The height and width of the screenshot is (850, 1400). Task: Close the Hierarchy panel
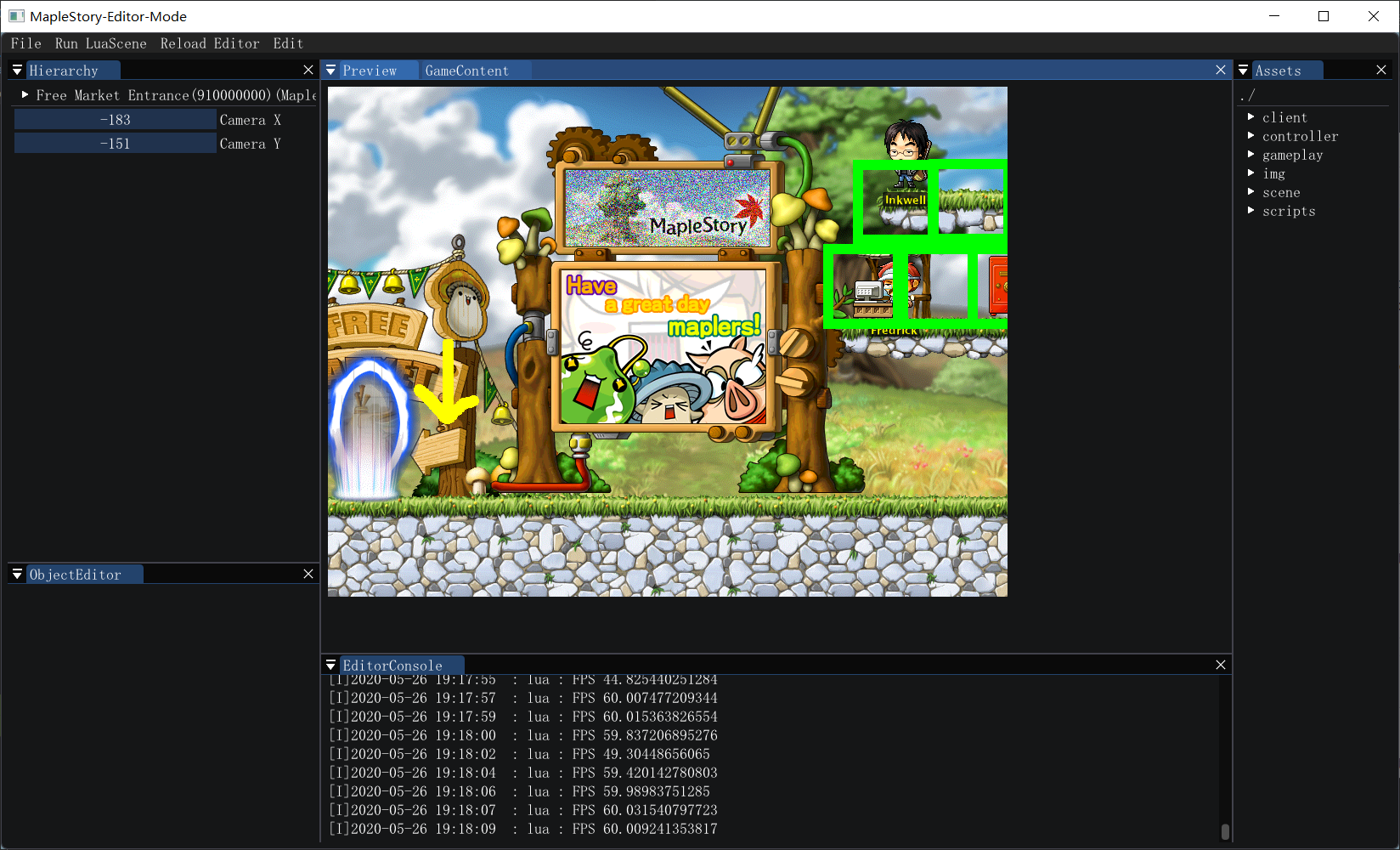308,71
